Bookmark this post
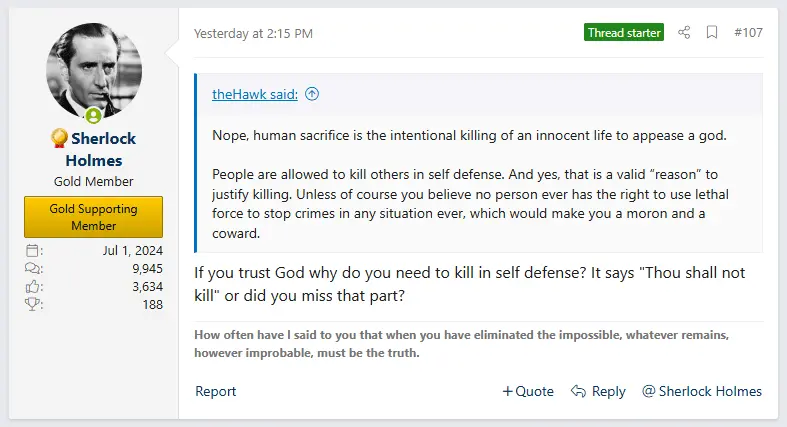 click(712, 33)
